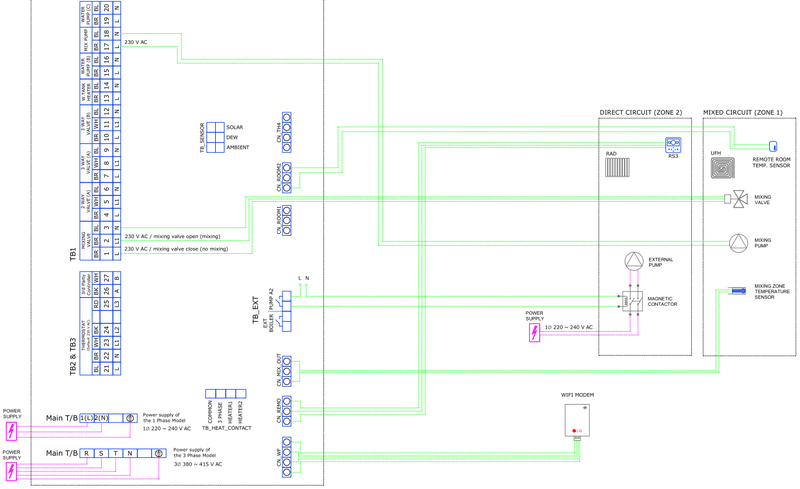This screenshot has width=800, height=489.
Task: Click the 3 phase power supply lightning symbol
Action: coord(11,472)
